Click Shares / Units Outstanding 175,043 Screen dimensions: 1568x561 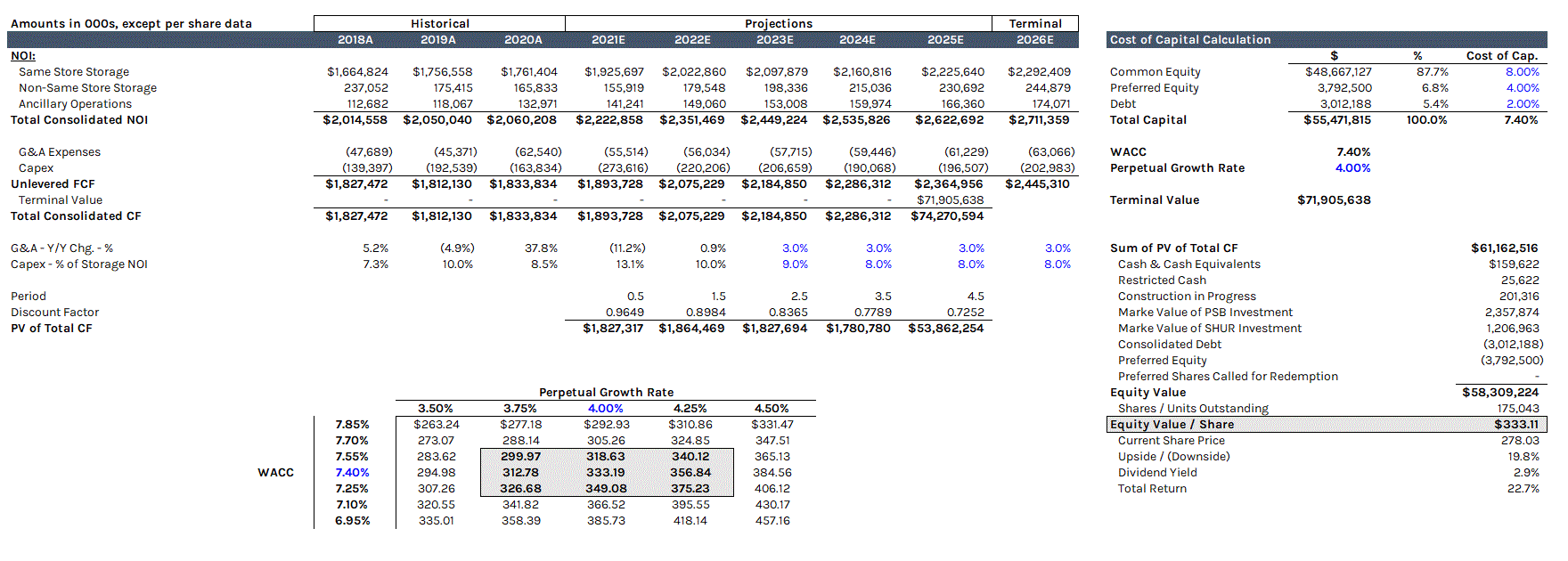1518,409
